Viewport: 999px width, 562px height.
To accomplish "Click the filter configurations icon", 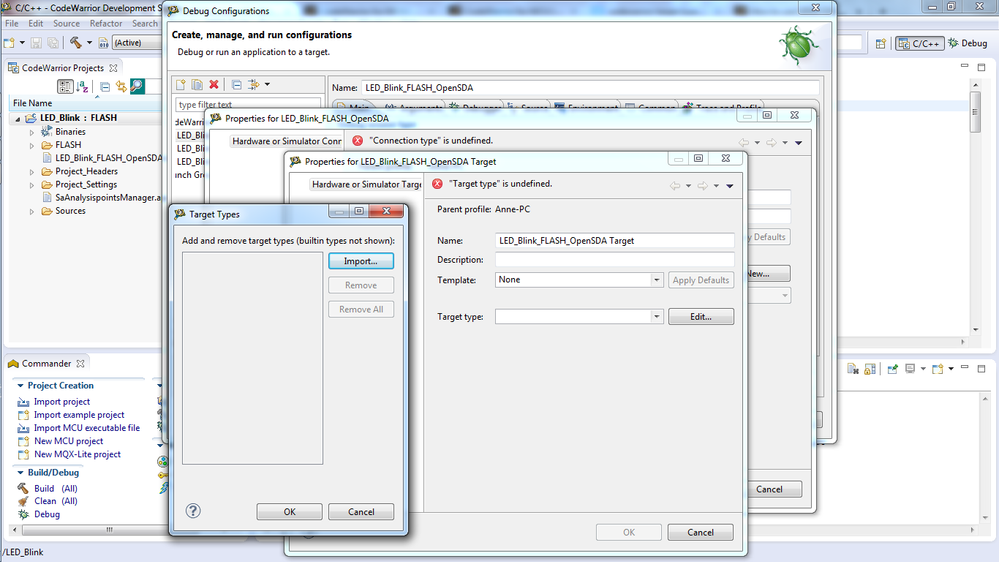I will [x=254, y=84].
